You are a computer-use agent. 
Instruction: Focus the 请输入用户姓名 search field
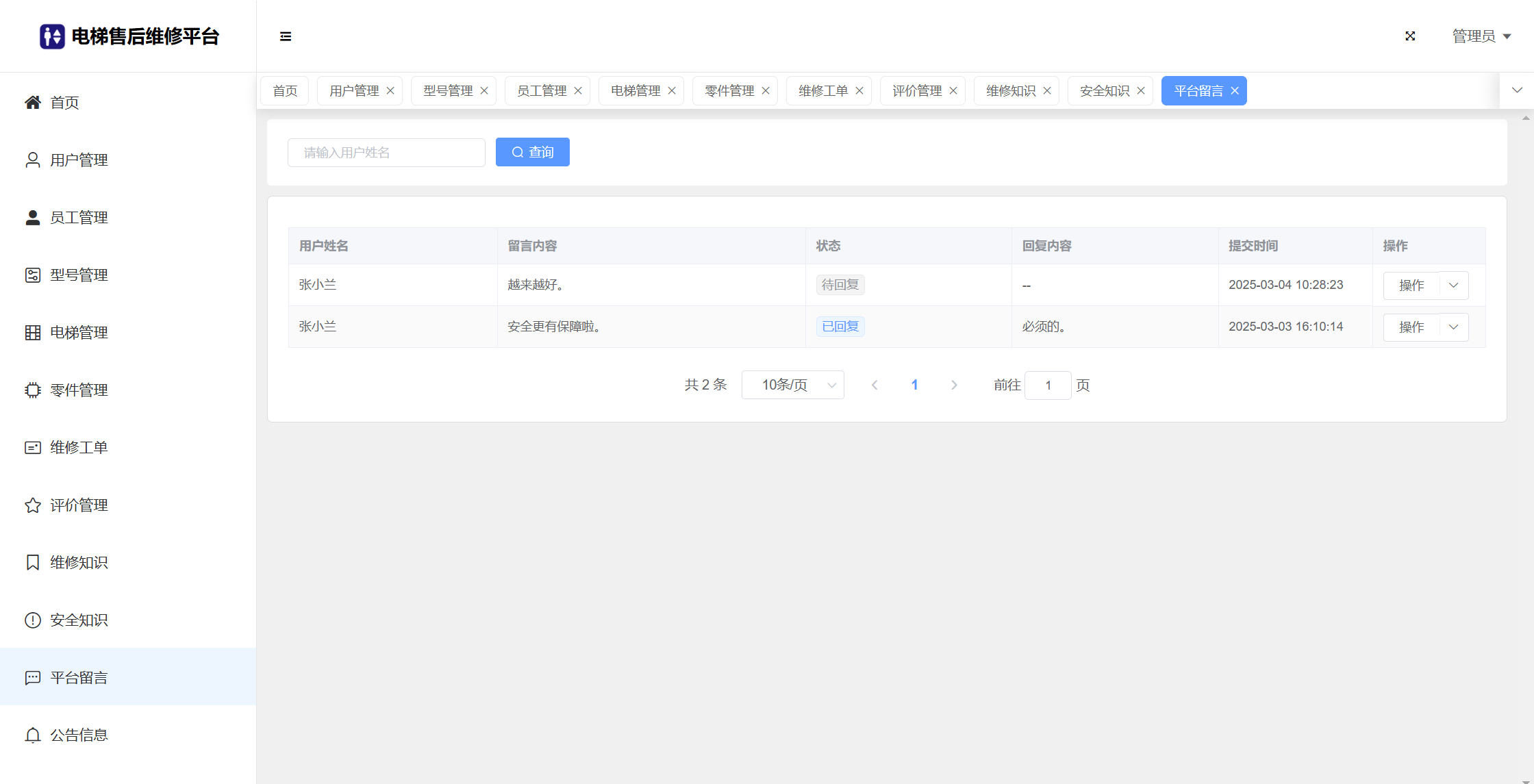click(x=386, y=153)
